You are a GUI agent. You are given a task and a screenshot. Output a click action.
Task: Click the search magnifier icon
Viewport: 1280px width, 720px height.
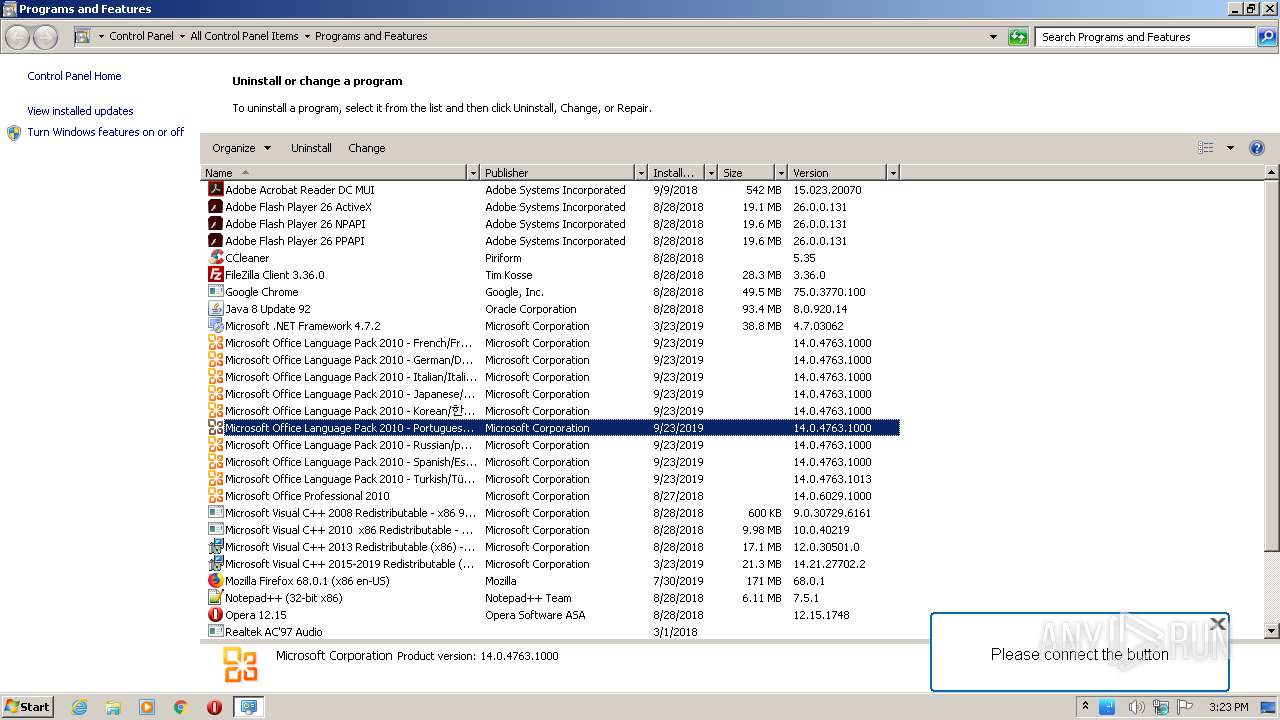click(x=1267, y=37)
